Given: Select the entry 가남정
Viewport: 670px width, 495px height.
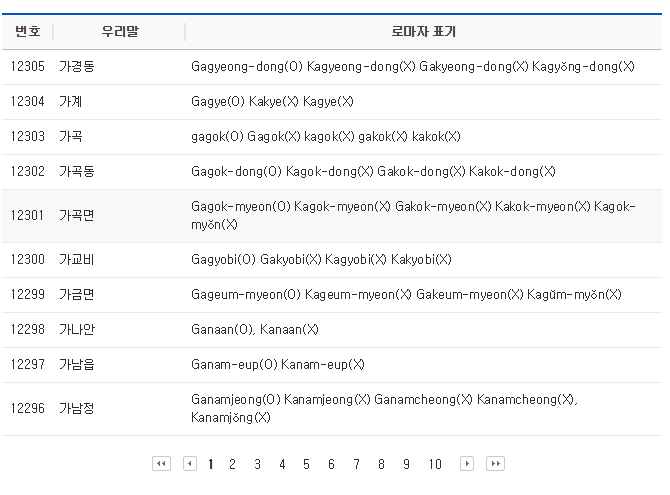Looking at the screenshot, I should 76,409.
